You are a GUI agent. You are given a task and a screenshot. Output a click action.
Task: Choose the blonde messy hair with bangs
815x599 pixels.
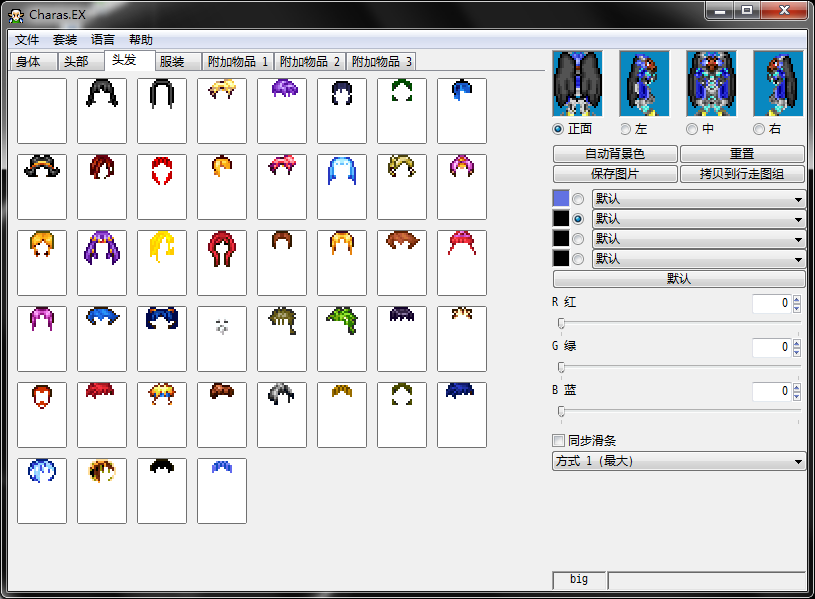click(222, 111)
